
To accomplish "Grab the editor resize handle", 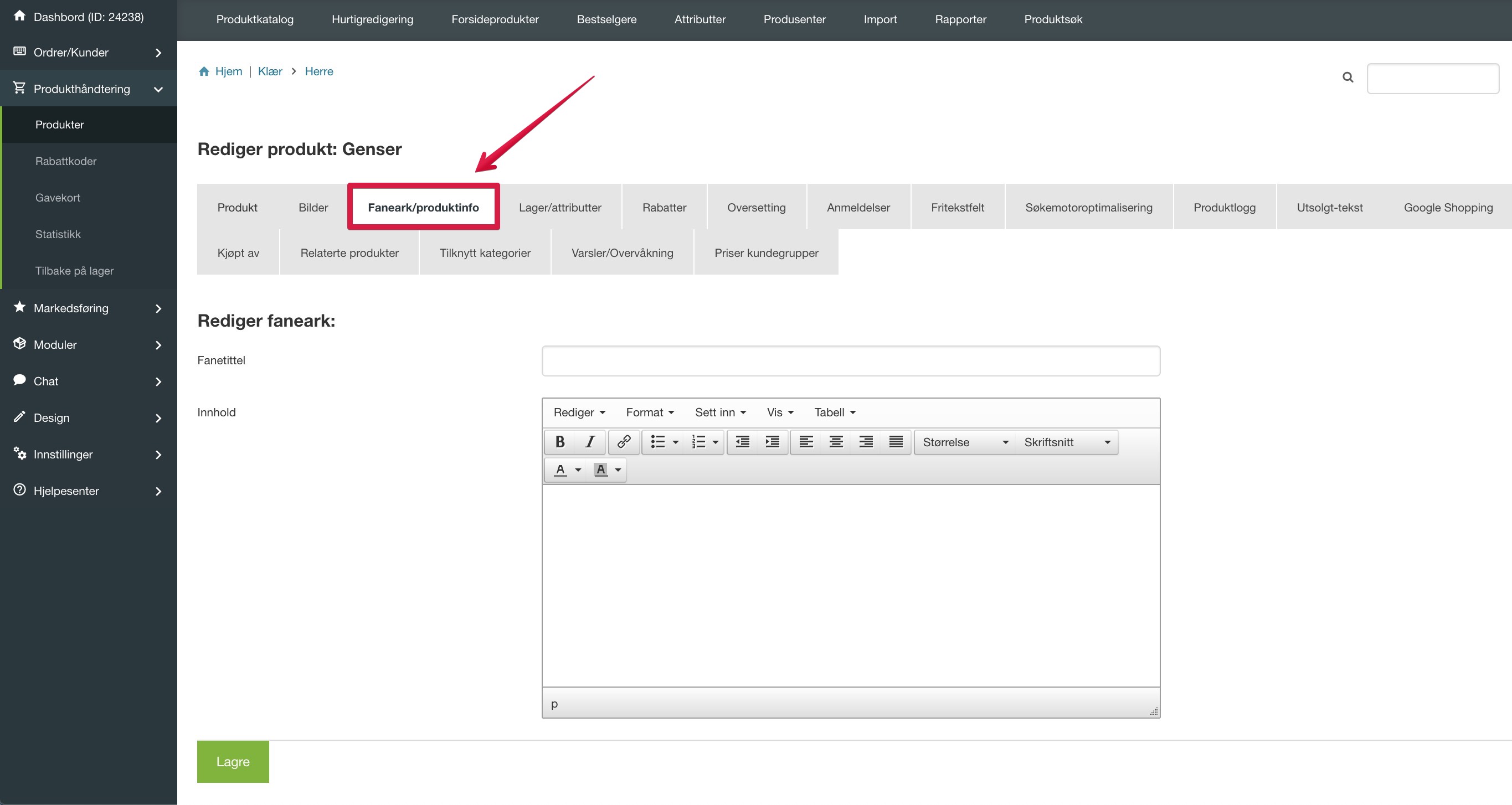I will [x=1153, y=711].
